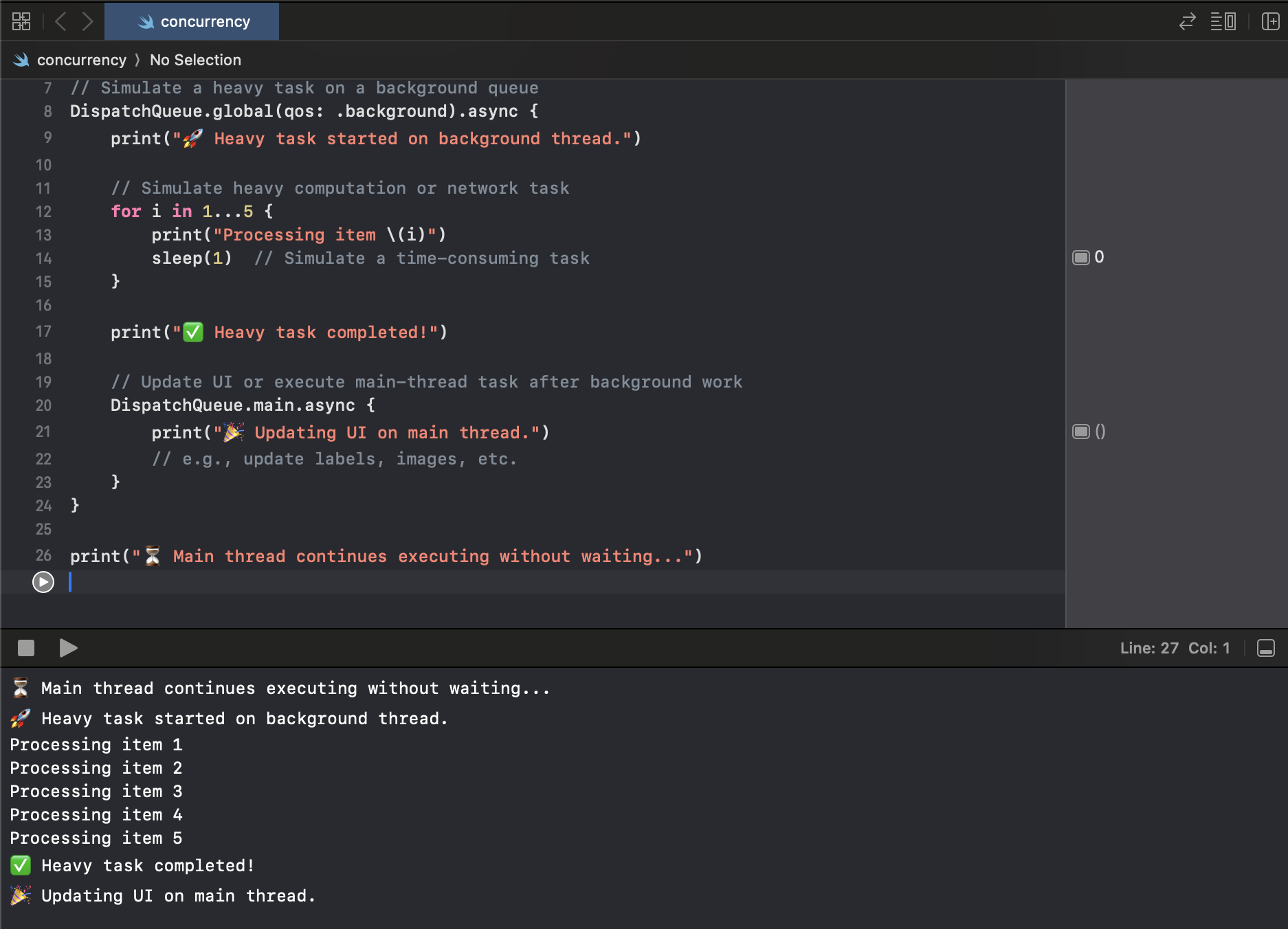The image size is (1288, 929).
Task: Run playground up to line 27
Action: 43,582
